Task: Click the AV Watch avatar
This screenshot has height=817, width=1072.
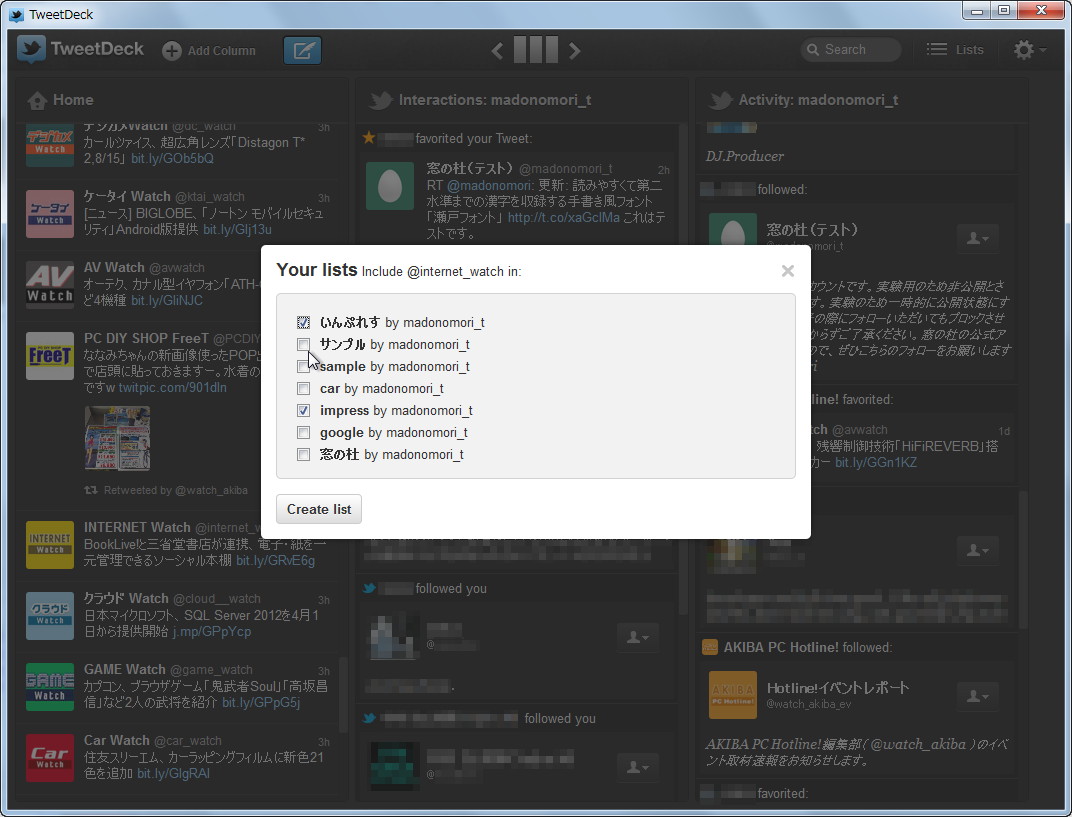Action: tap(50, 285)
